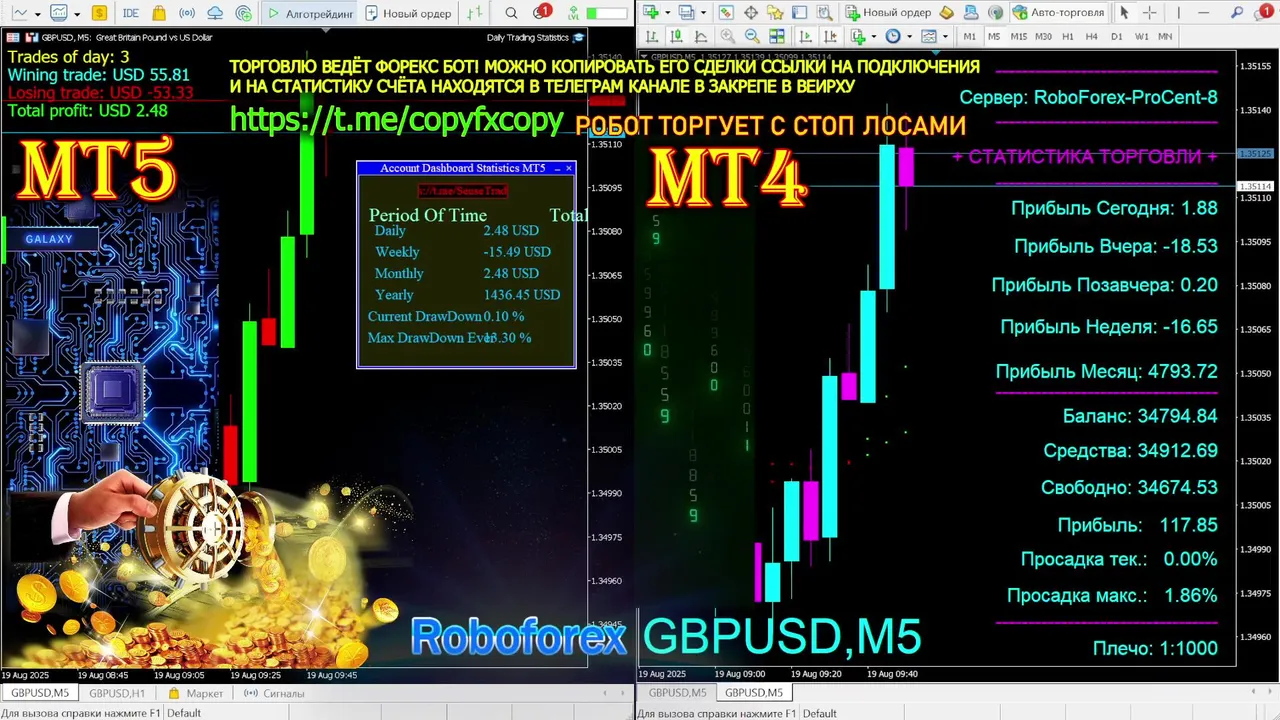Open Navigator folder-star icon in MT4

pyautogui.click(x=775, y=12)
